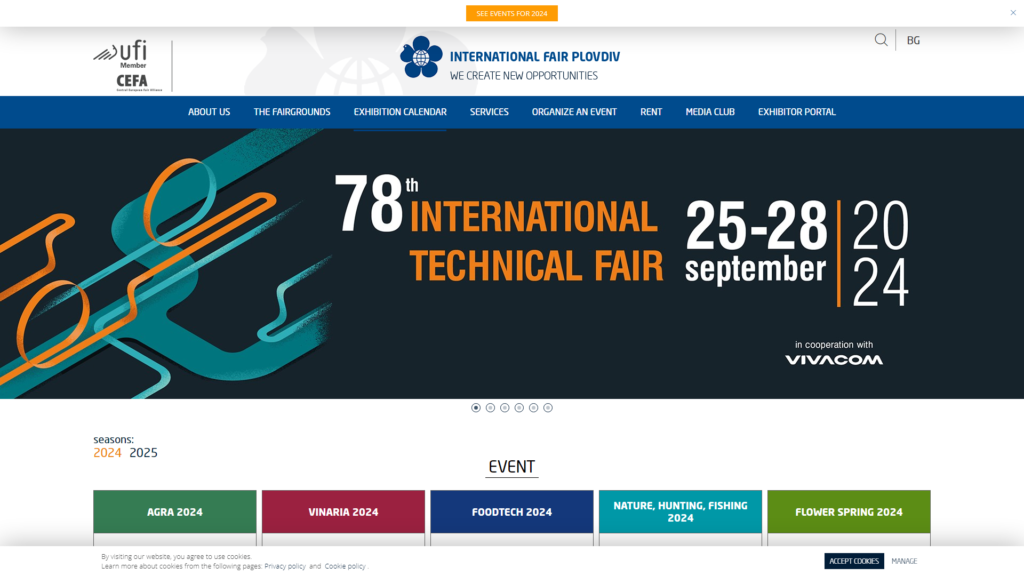
Task: Open the Cookie policy link
Action: [x=345, y=566]
